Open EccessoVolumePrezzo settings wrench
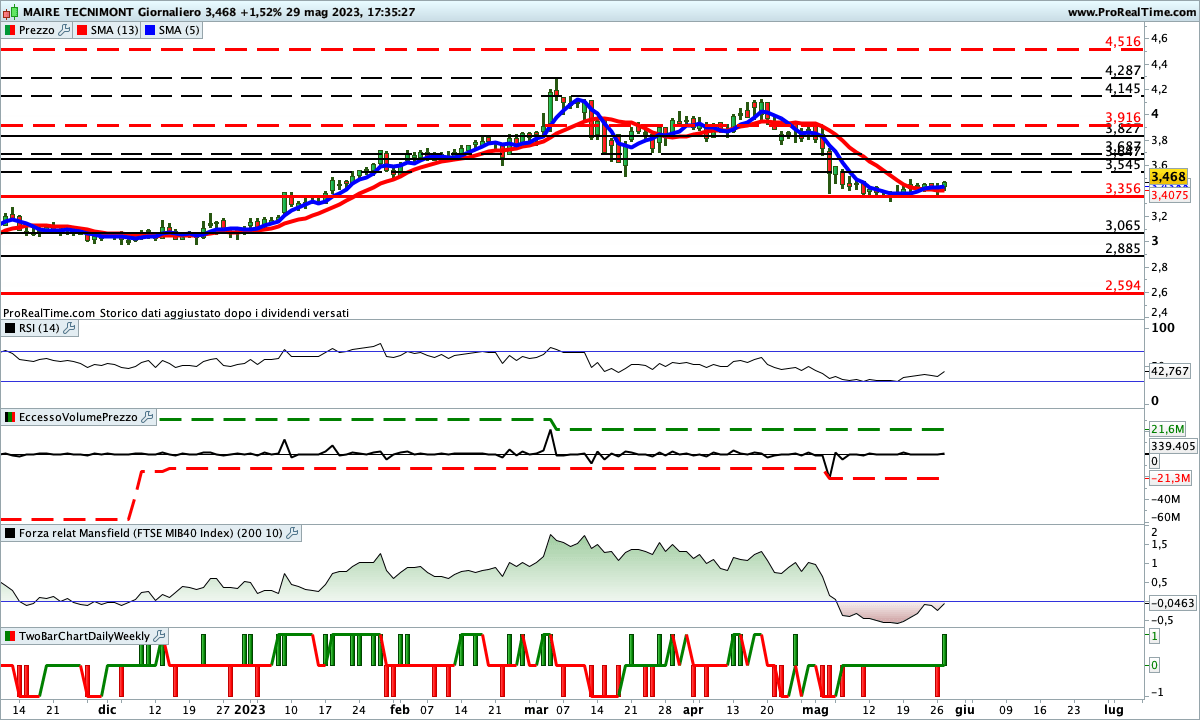This screenshot has height=720, width=1200. tap(148, 417)
